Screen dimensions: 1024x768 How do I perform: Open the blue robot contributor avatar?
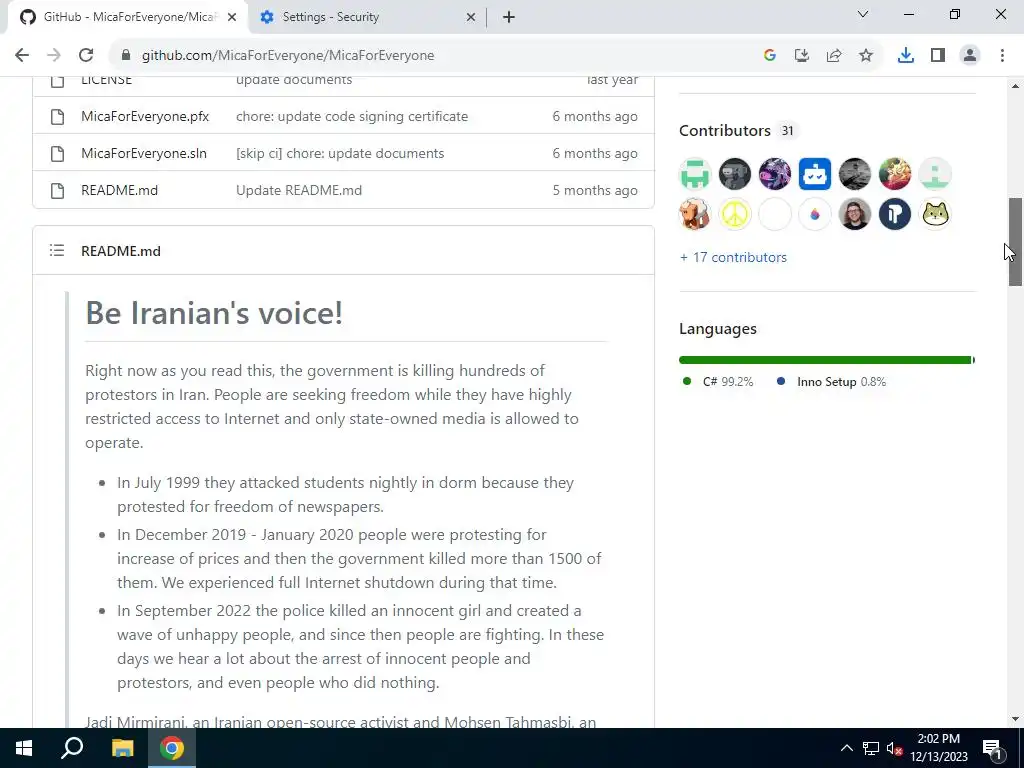coord(814,174)
